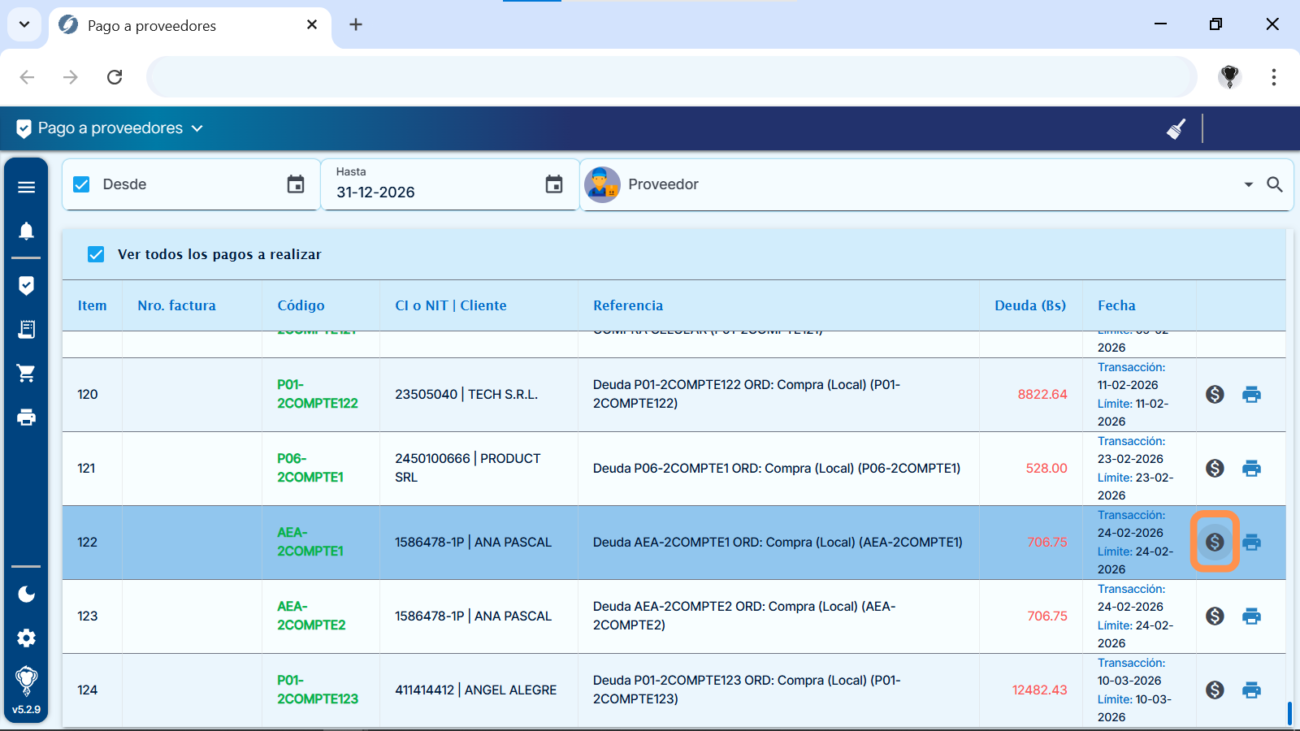The image size is (1300, 731).
Task: Select the 'Pago a proveedores' browser tab
Action: [180, 25]
